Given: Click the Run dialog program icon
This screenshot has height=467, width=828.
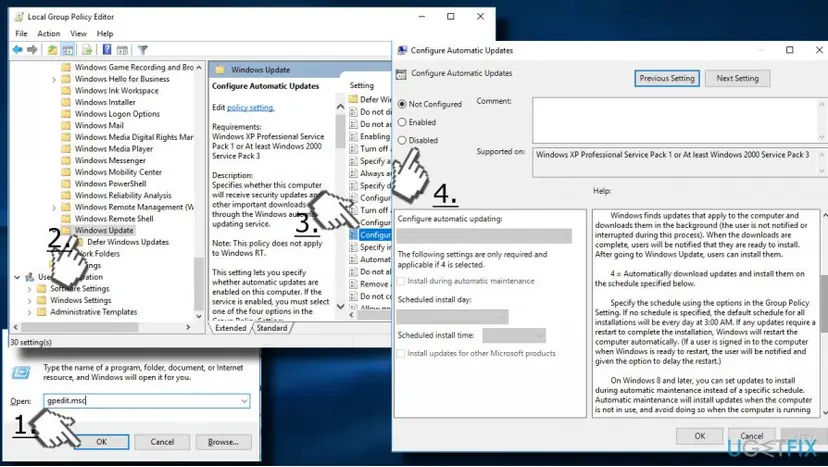Looking at the screenshot, I should click(x=21, y=373).
